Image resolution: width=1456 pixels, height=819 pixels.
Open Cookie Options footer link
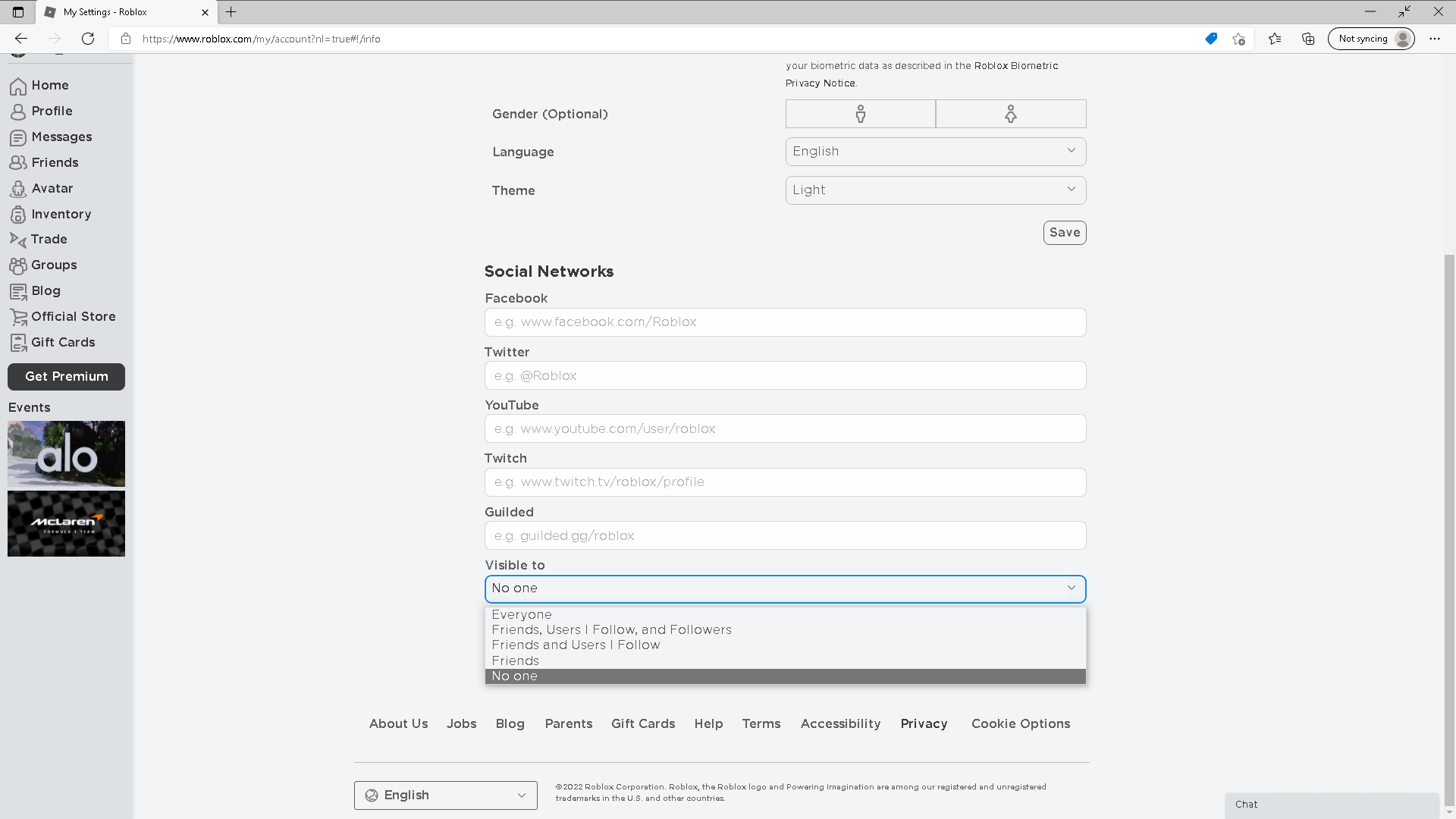coord(1021,723)
